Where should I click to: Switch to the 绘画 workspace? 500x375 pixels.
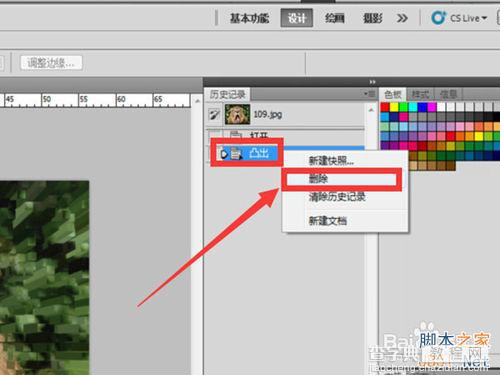[335, 18]
